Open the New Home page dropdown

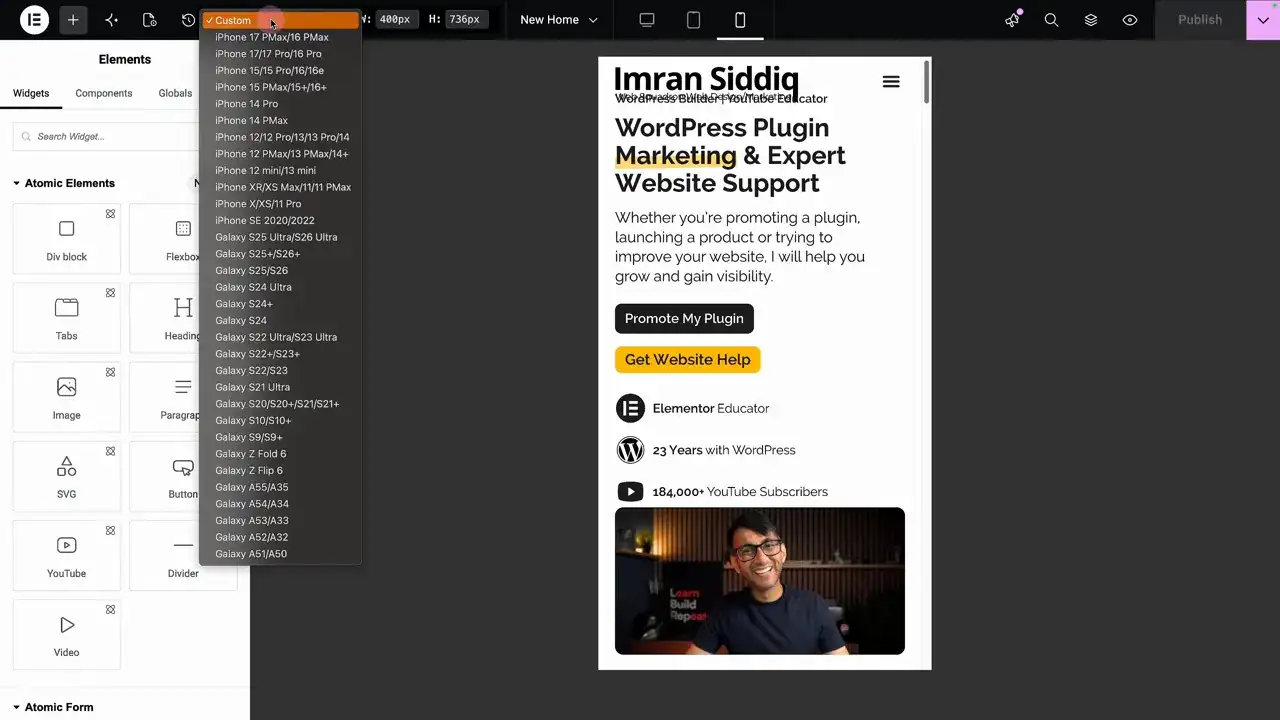559,20
